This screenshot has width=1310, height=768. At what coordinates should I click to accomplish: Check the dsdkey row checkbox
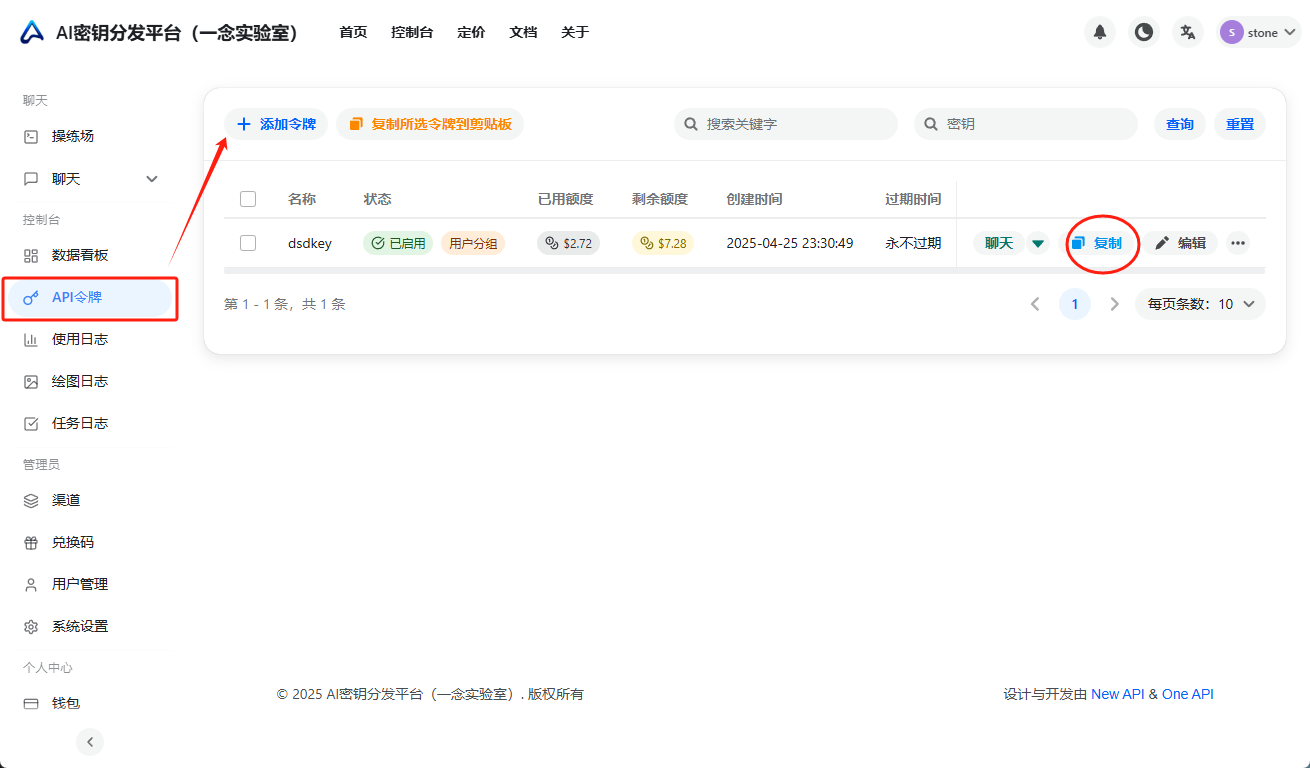248,243
